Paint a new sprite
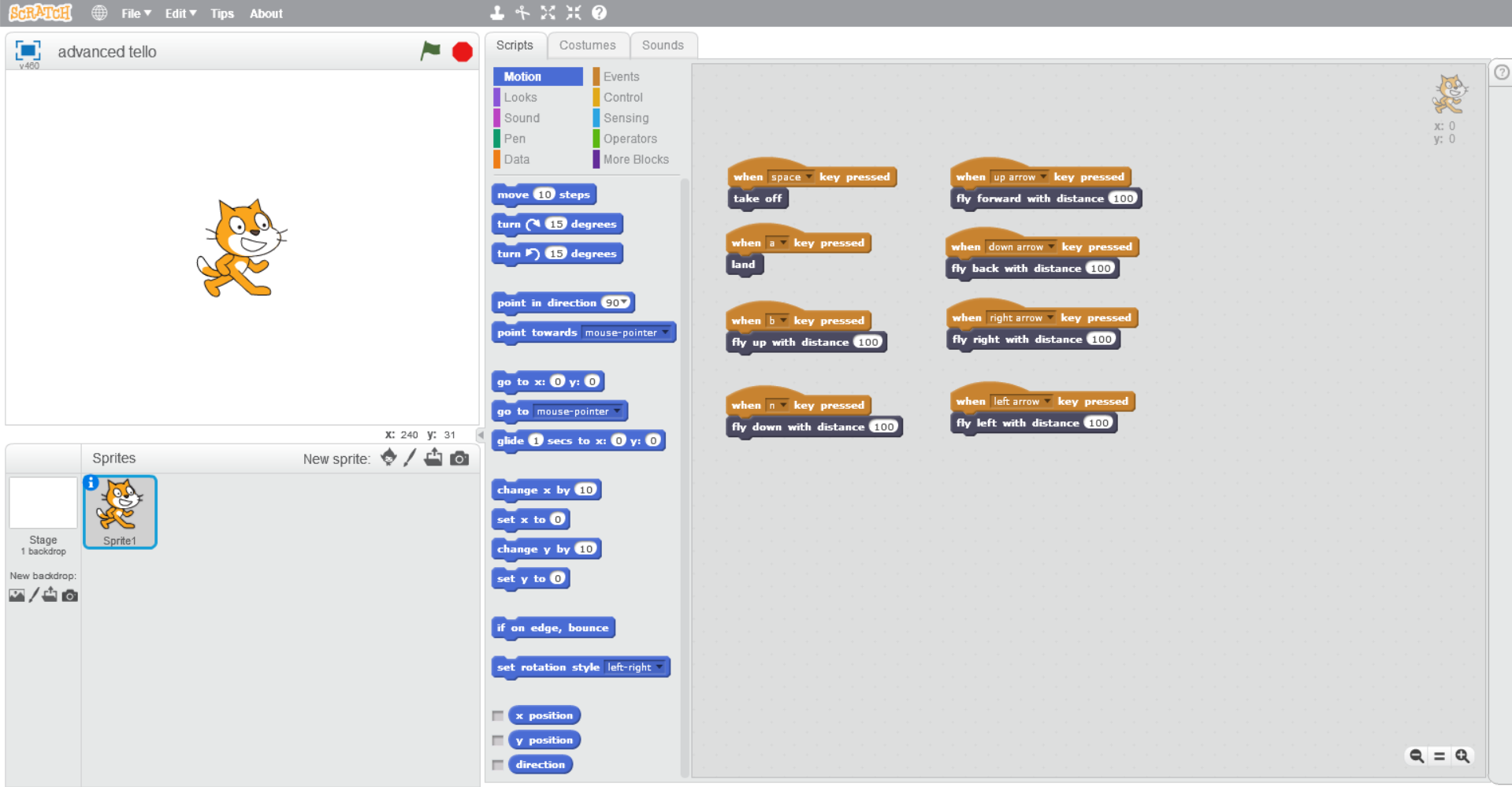Viewport: 1512px width, 787px height. pos(410,458)
